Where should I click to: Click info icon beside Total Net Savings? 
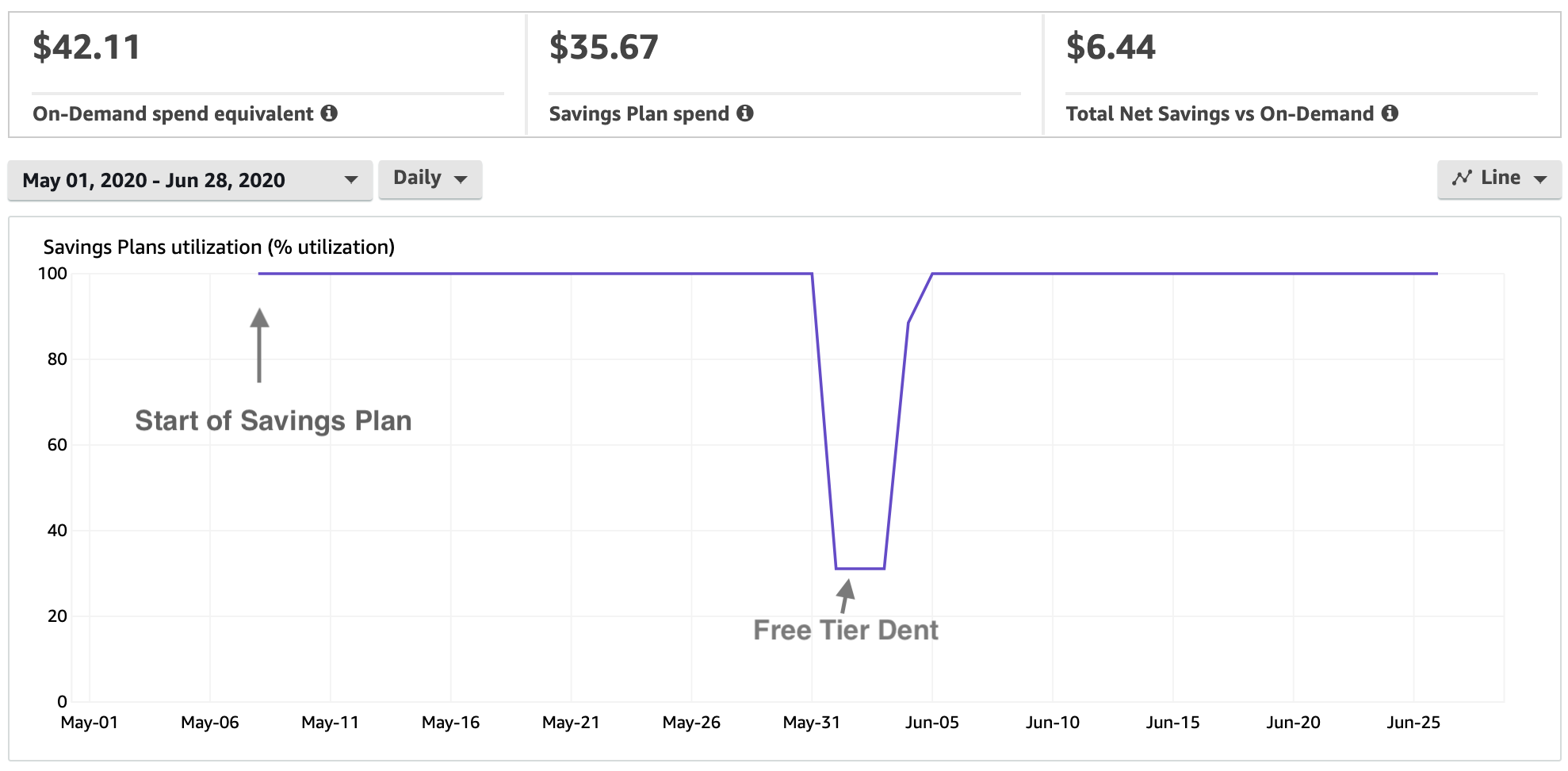[x=1390, y=113]
